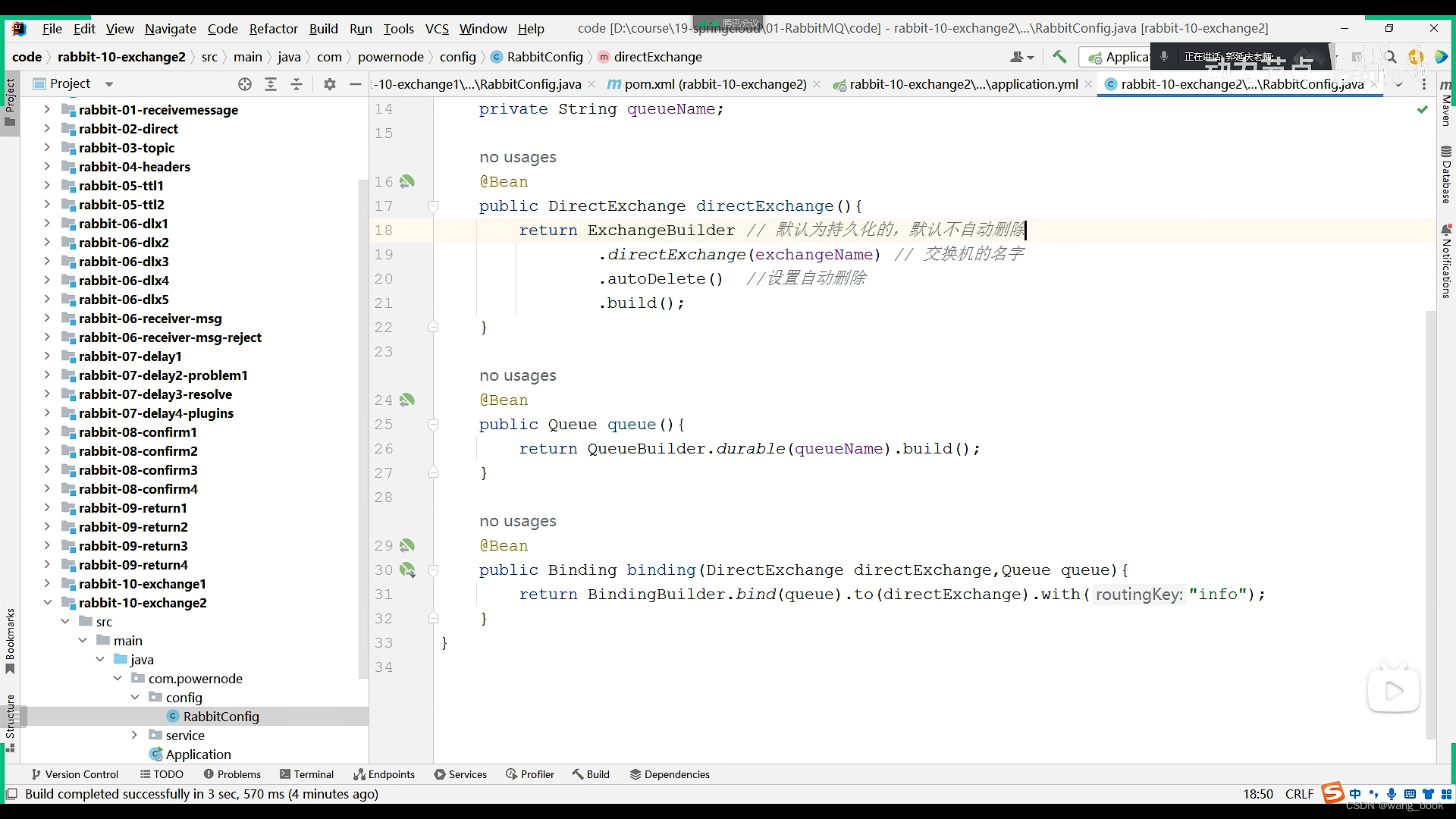
Task: Click the Spring bean gutter icon on line 16
Action: [407, 182]
